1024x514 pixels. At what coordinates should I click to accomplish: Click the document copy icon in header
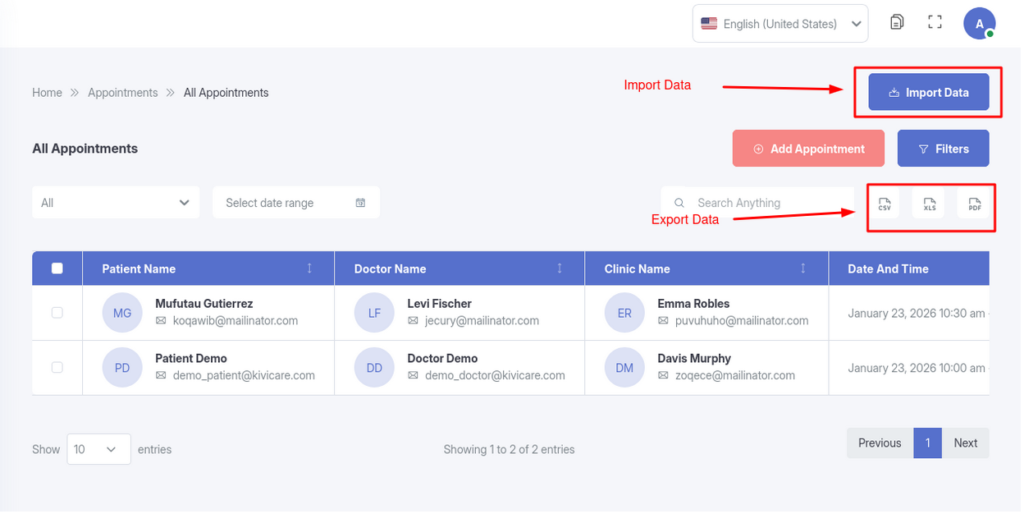(x=897, y=22)
